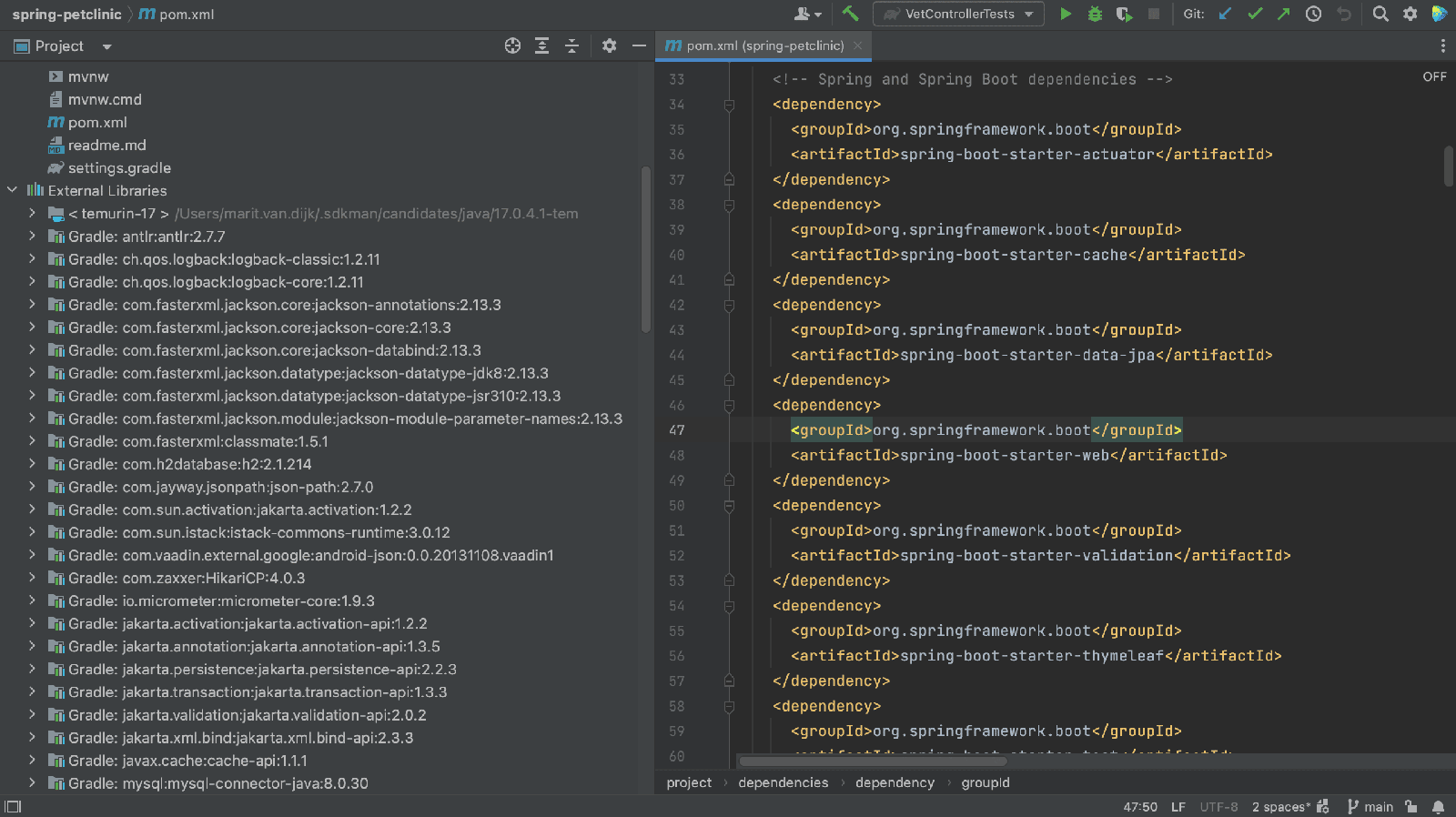Collapse all nodes in Project panel
Image resolution: width=1456 pixels, height=817 pixels.
571,45
